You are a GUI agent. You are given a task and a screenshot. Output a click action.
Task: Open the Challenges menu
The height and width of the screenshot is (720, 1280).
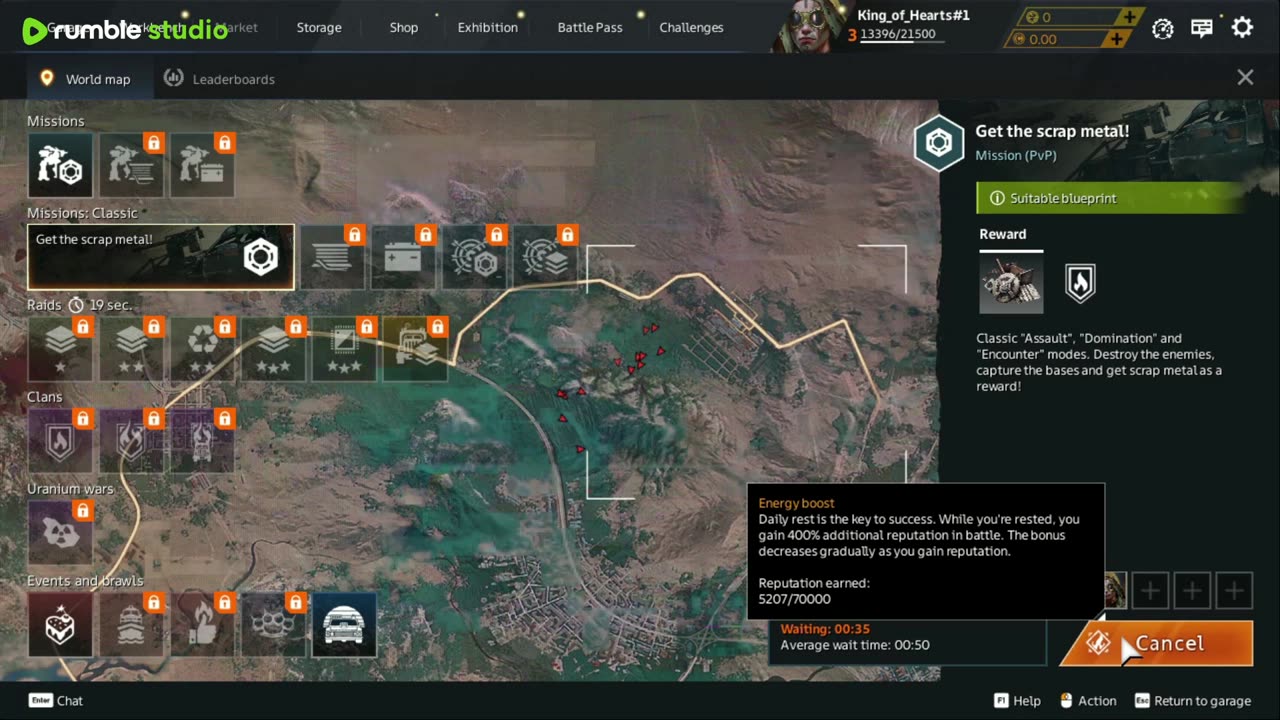coord(691,27)
